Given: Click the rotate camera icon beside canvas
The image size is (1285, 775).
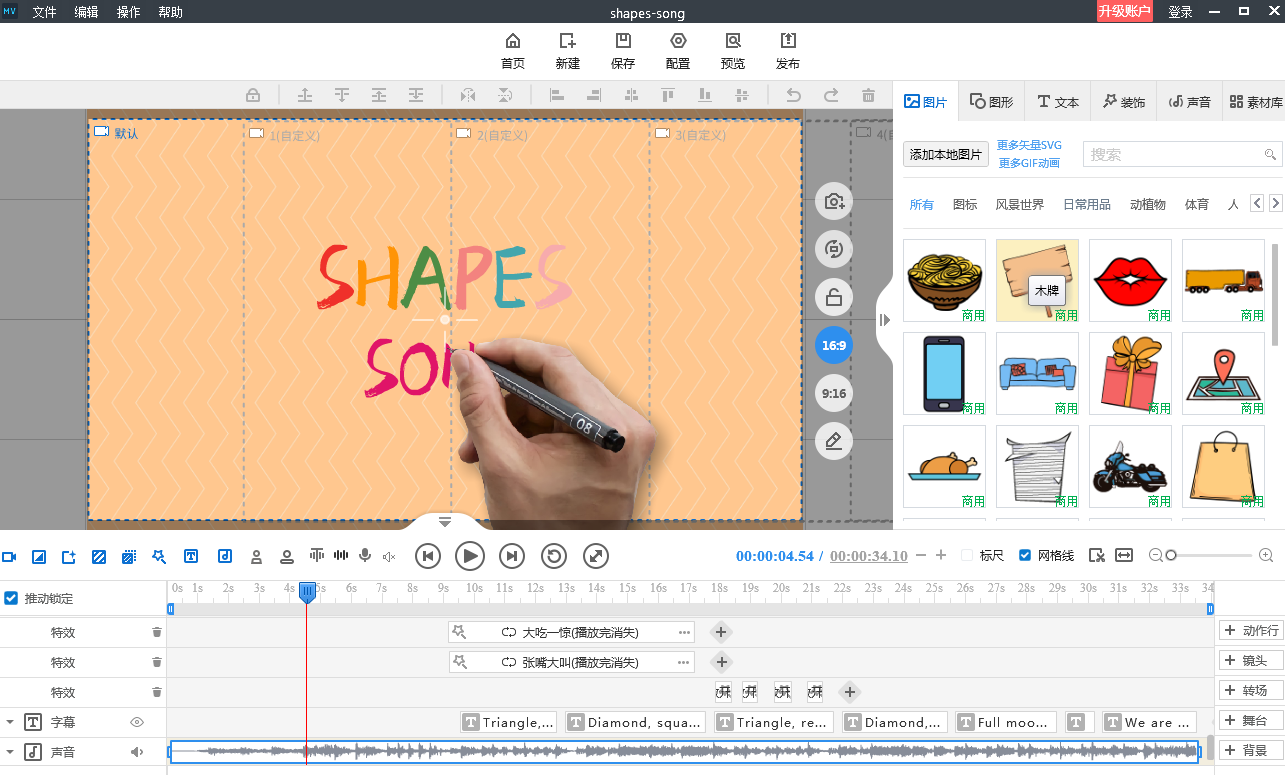Looking at the screenshot, I should click(x=834, y=249).
